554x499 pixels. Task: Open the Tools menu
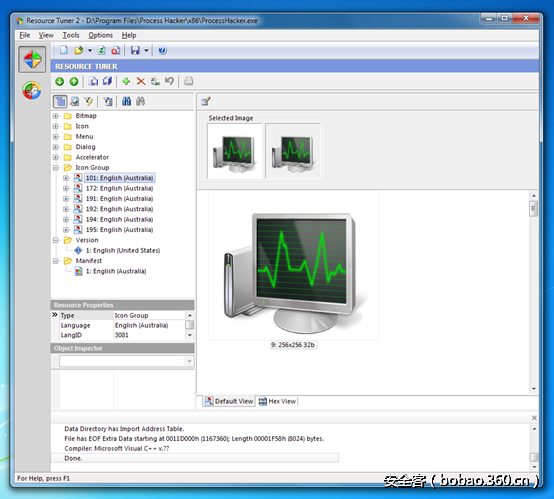point(71,35)
